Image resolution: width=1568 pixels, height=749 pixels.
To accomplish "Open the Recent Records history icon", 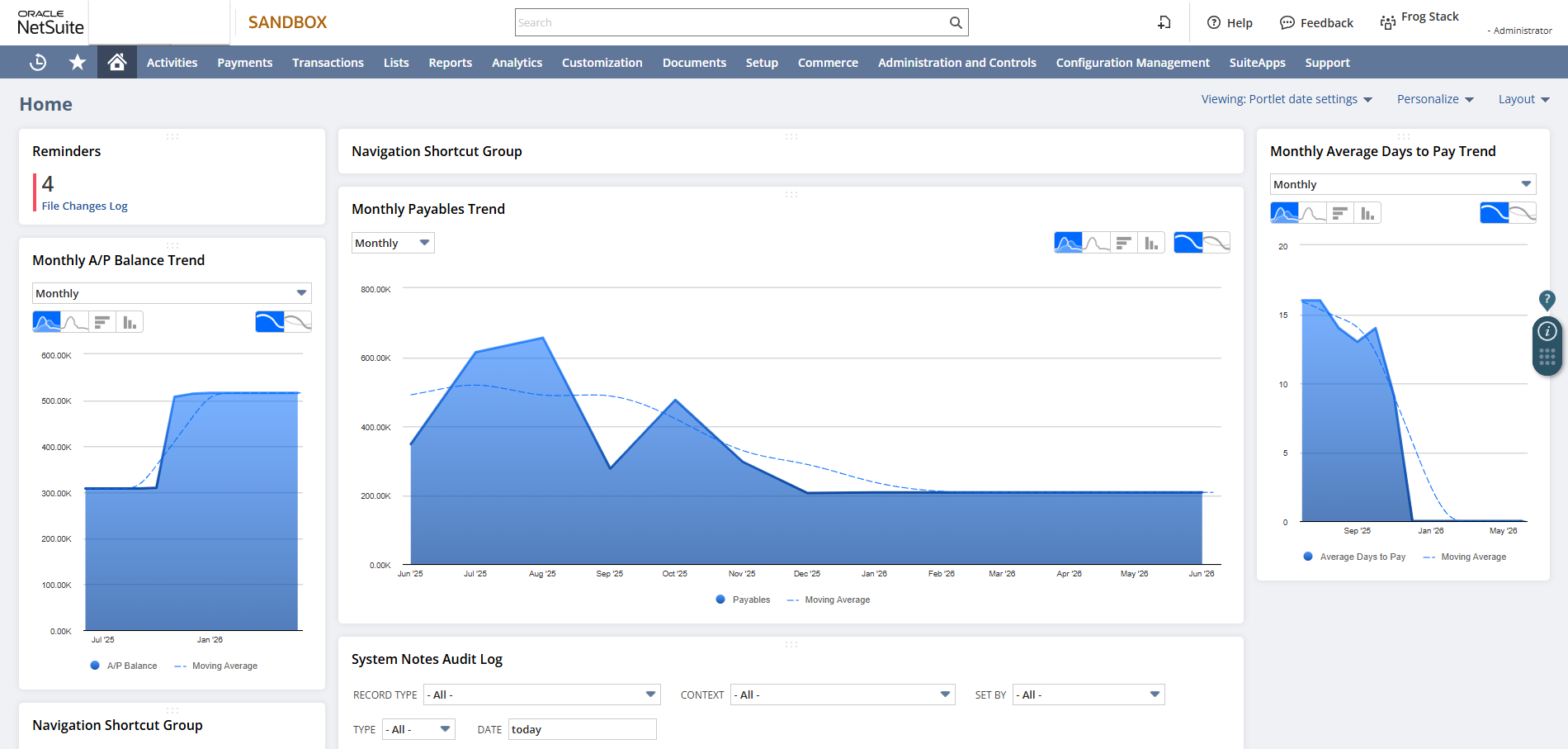I will click(x=38, y=62).
